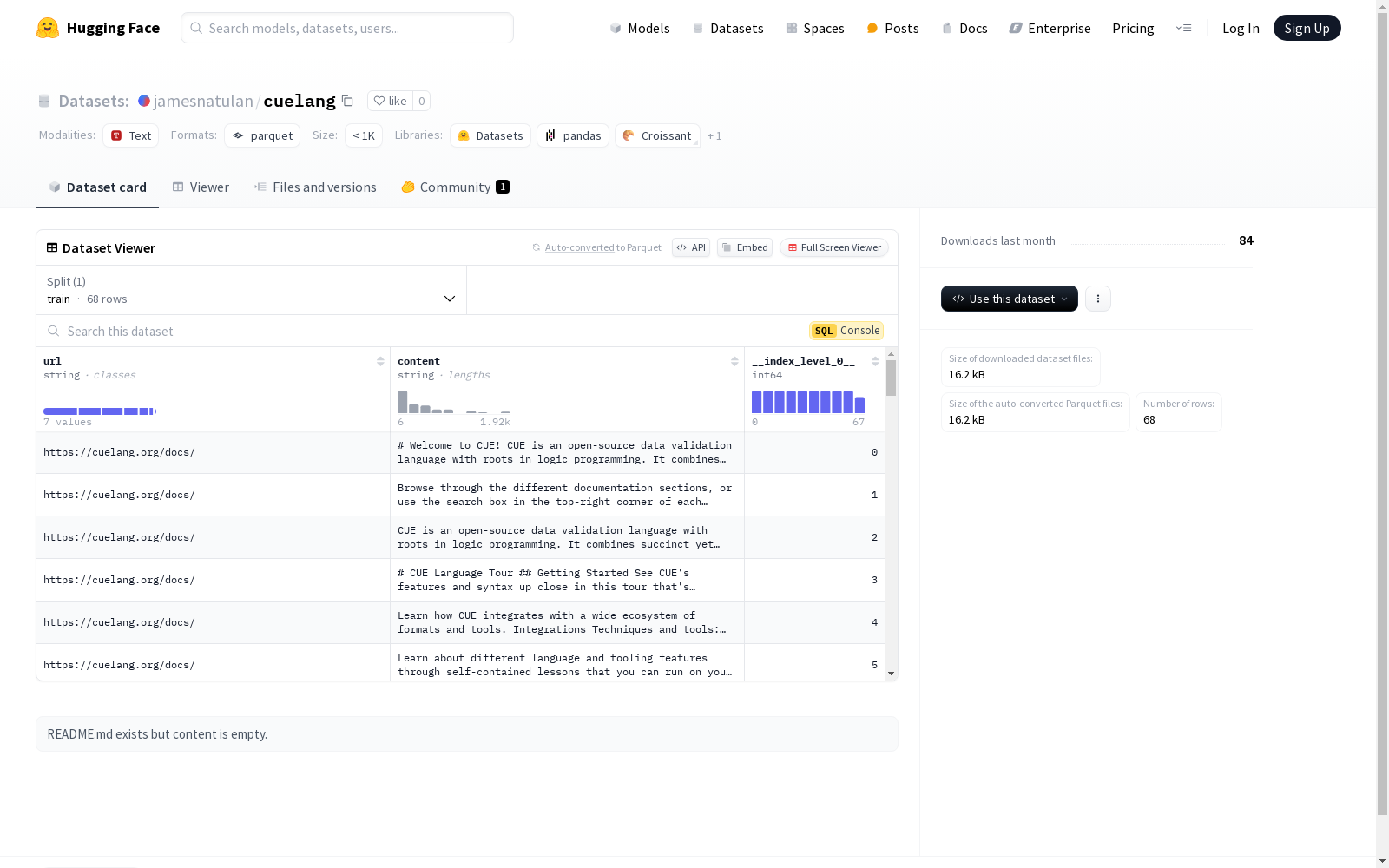Viewport: 1389px width, 868px height.
Task: Switch to the Community tab
Action: (x=455, y=187)
